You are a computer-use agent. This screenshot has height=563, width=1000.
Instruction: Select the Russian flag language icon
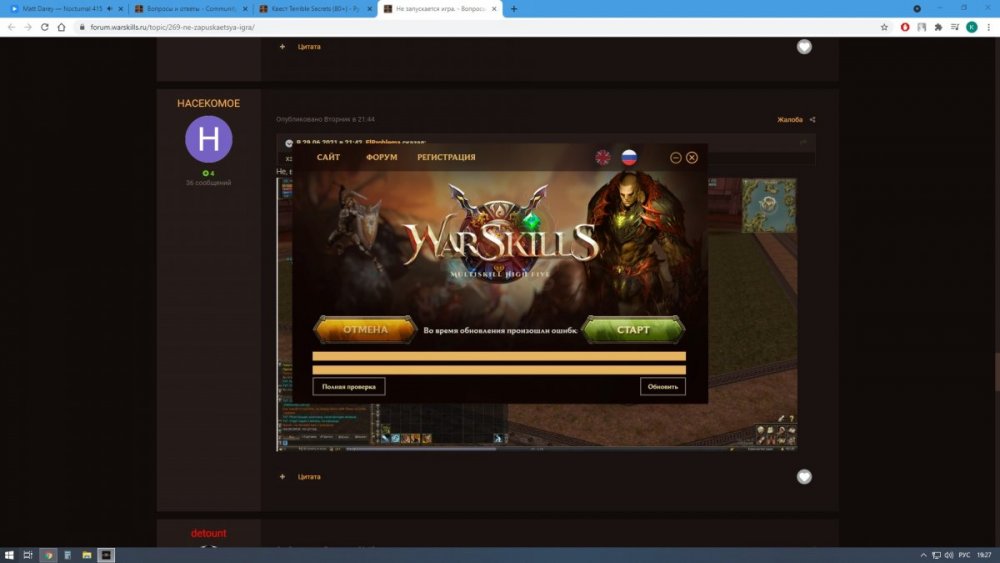click(629, 157)
